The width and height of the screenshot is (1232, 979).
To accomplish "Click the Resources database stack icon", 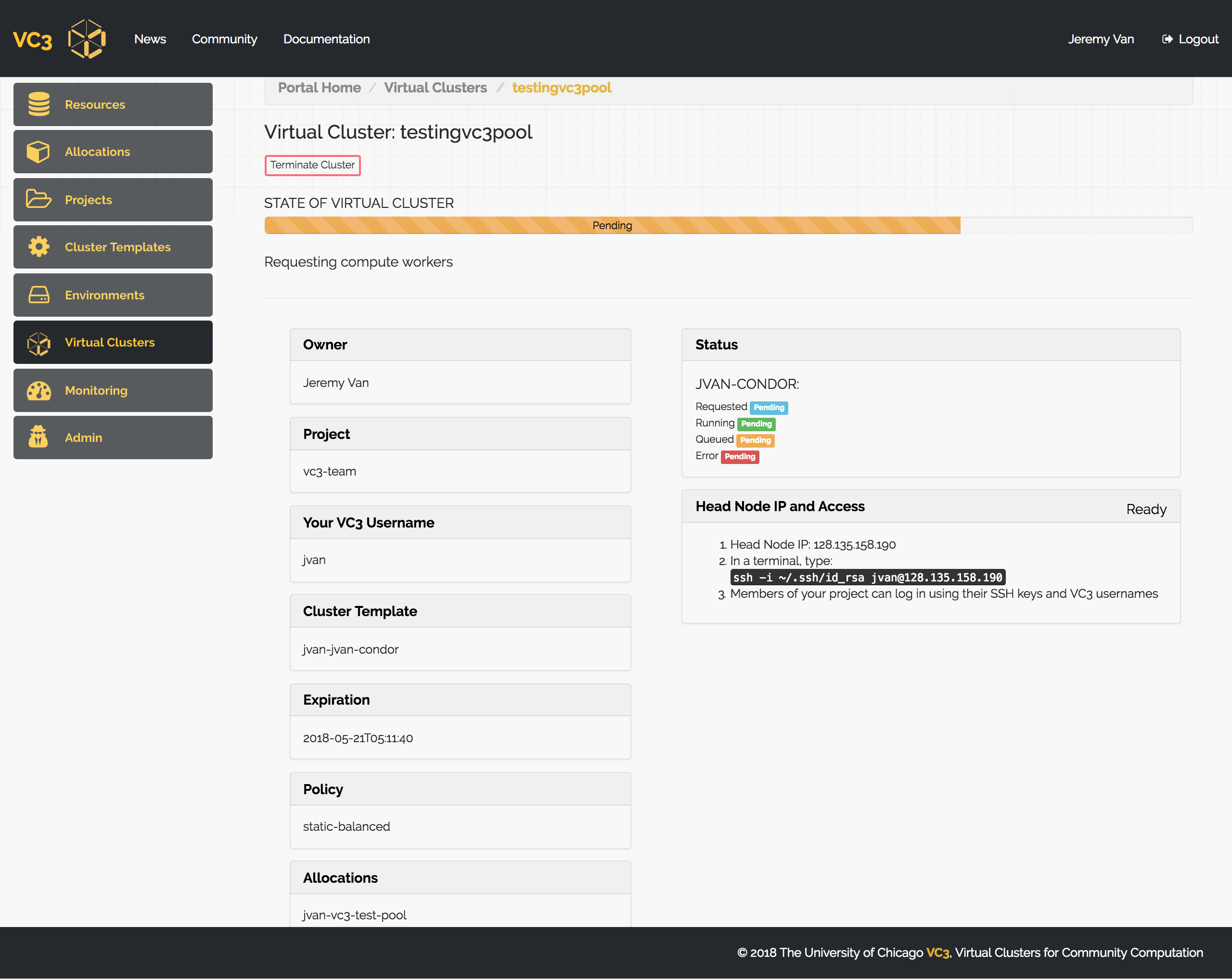I will [39, 104].
